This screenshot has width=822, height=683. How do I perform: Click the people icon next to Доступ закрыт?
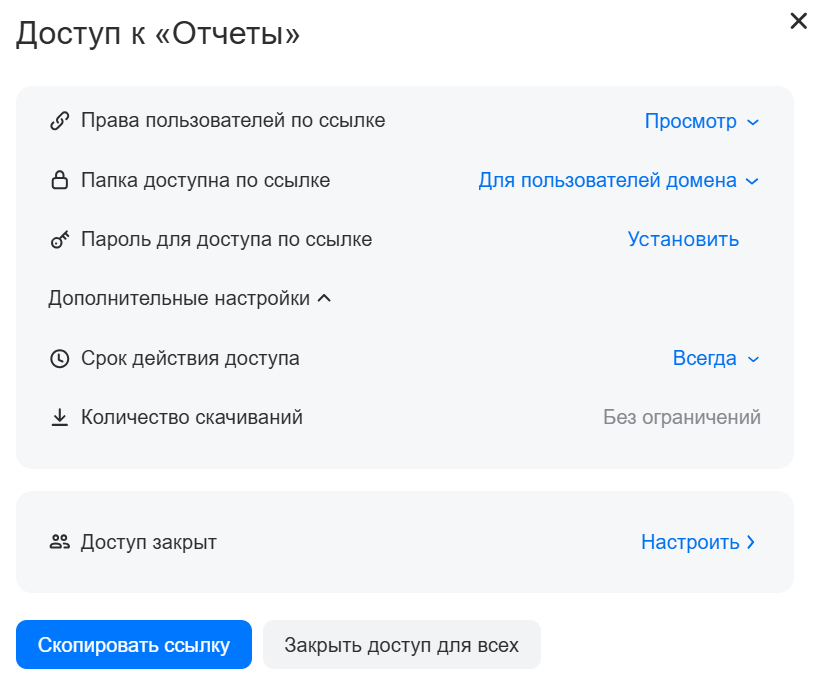click(59, 542)
